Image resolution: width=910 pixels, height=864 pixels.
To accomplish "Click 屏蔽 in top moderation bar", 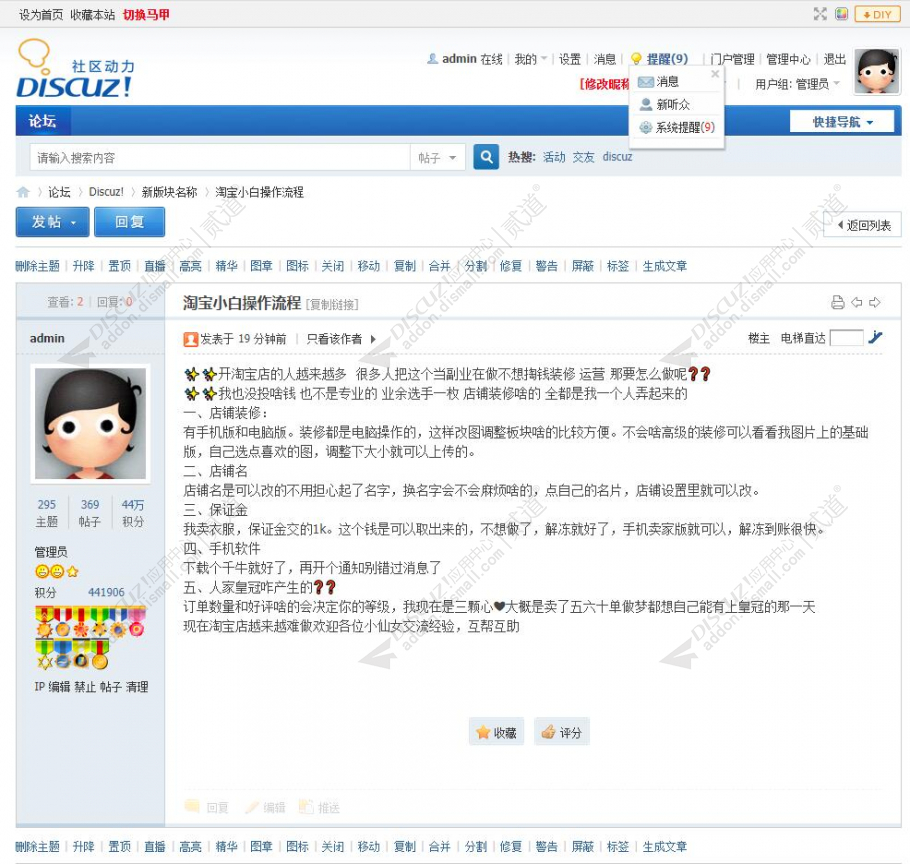I will pyautogui.click(x=582, y=266).
